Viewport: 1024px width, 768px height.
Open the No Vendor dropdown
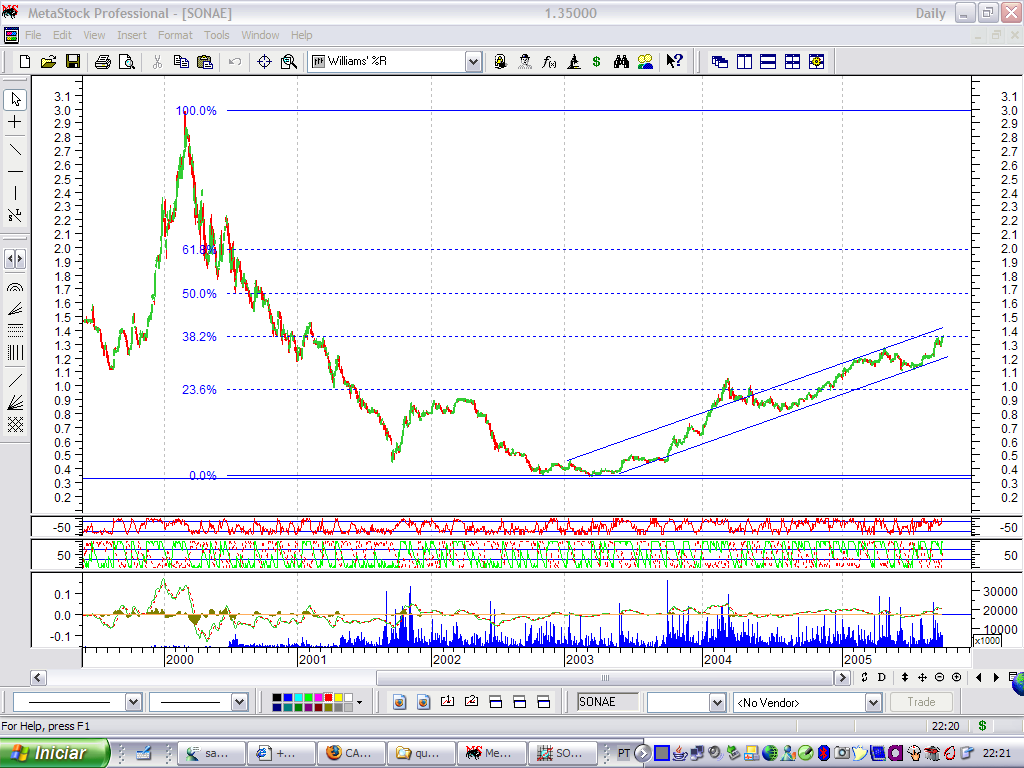click(x=873, y=703)
